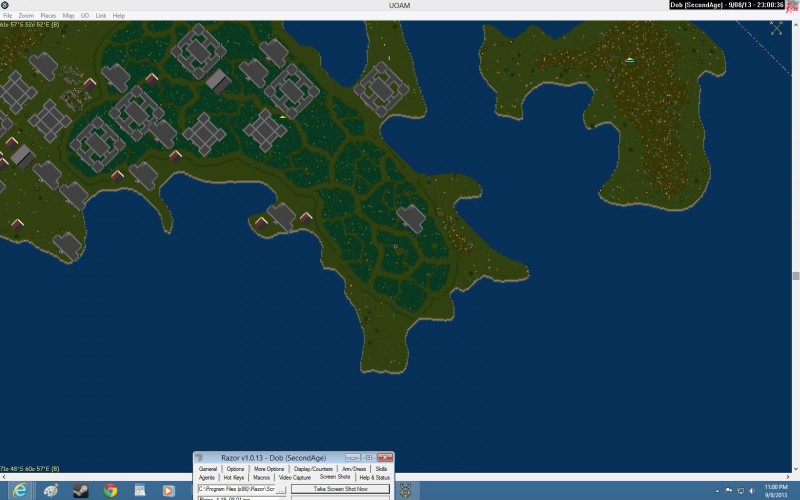Open Internet Explorer from the taskbar

pos(20,490)
